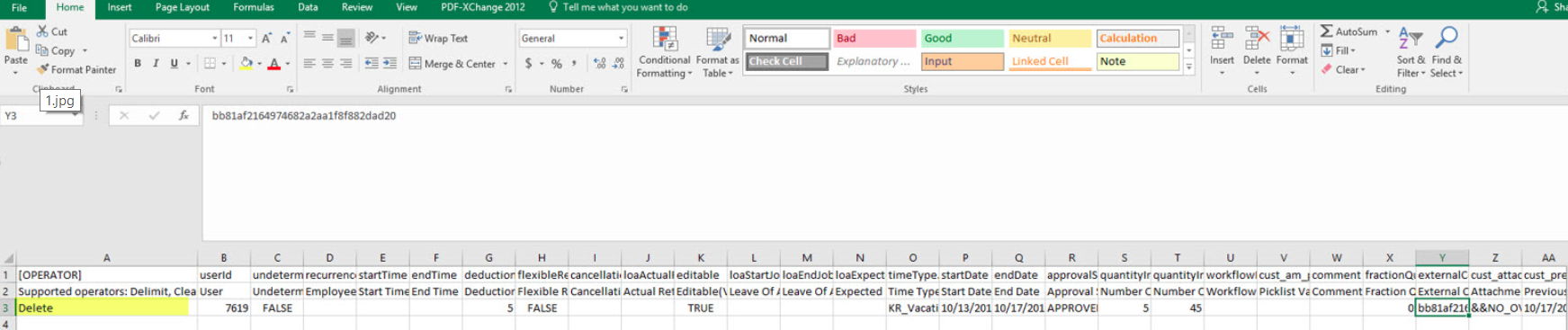This screenshot has height=330, width=1568.
Task: Open Insert cells menu
Action: pos(1222,50)
